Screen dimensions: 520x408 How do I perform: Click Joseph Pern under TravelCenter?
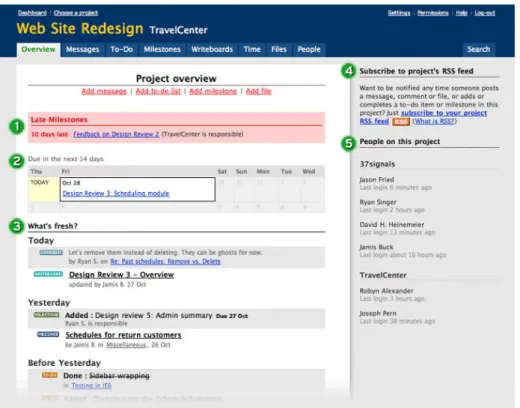(x=378, y=313)
